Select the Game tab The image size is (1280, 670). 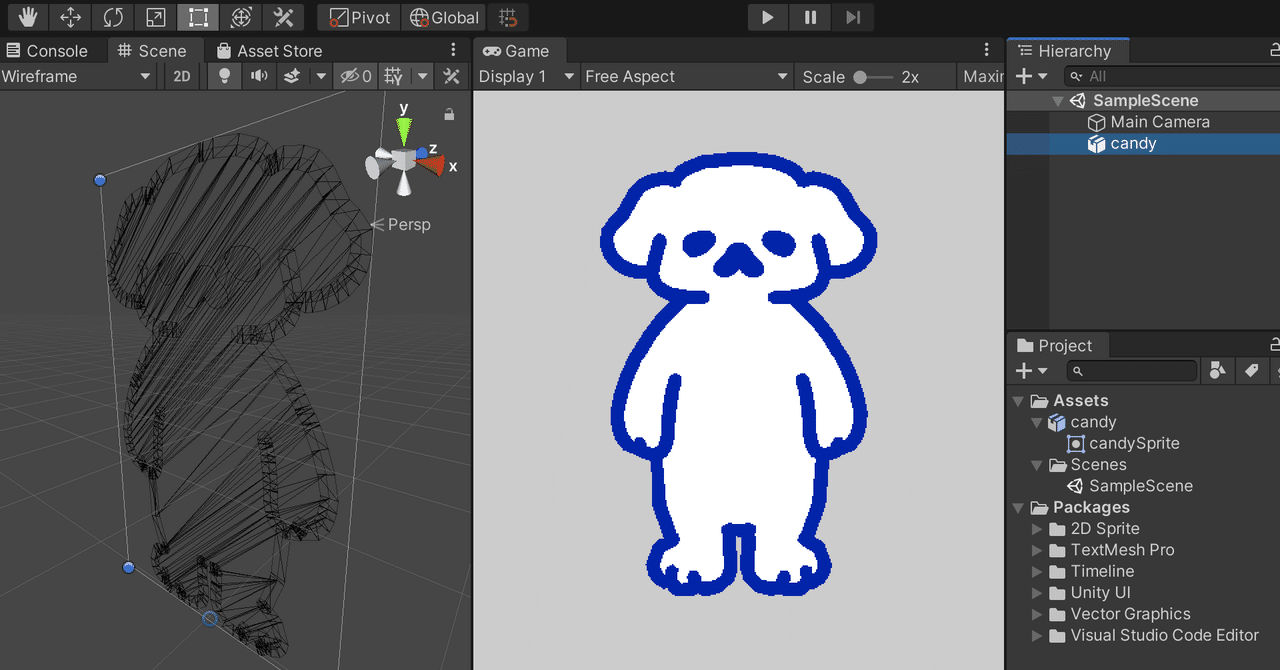(516, 51)
